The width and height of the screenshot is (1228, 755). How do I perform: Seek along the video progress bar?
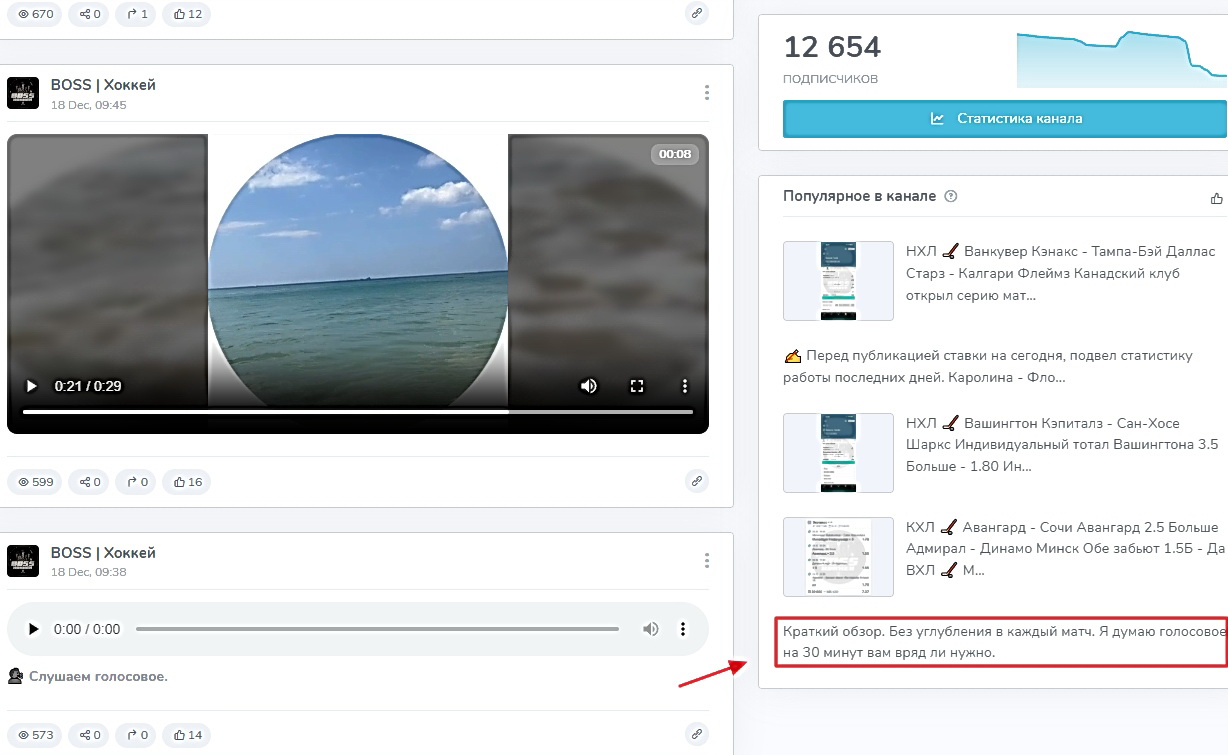coord(357,412)
